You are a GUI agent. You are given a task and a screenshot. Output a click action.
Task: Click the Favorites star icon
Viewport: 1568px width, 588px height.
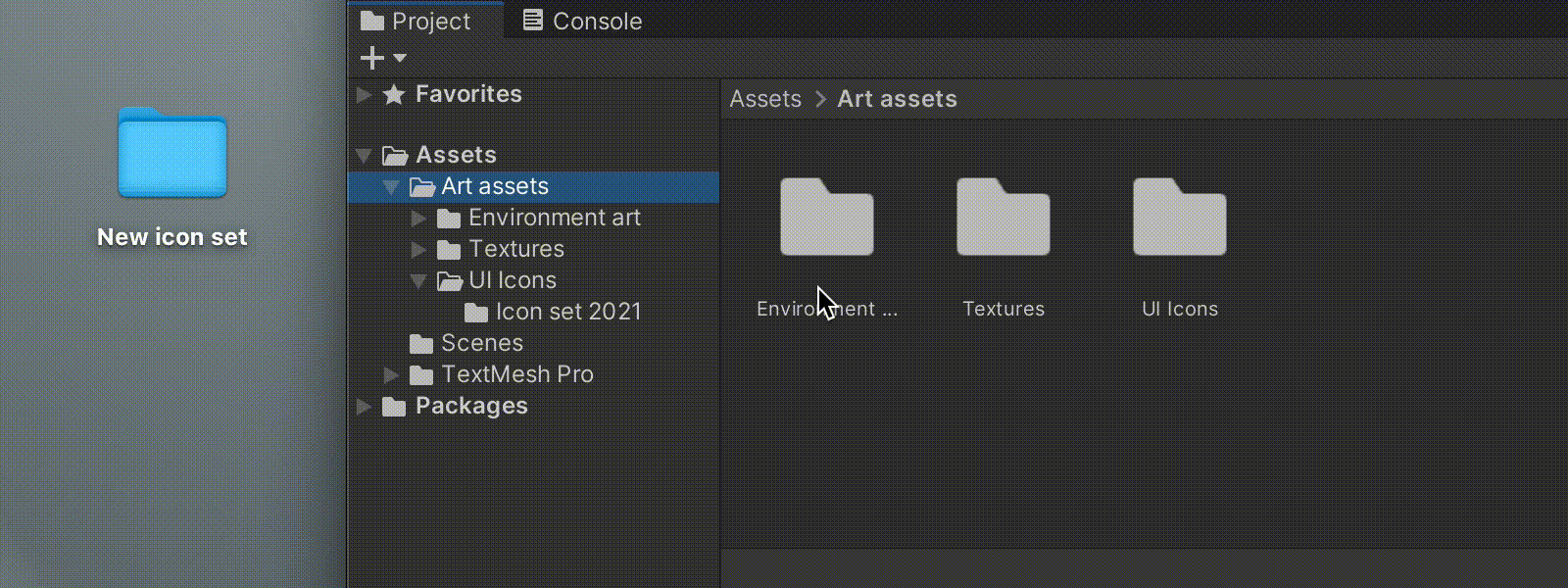[394, 94]
